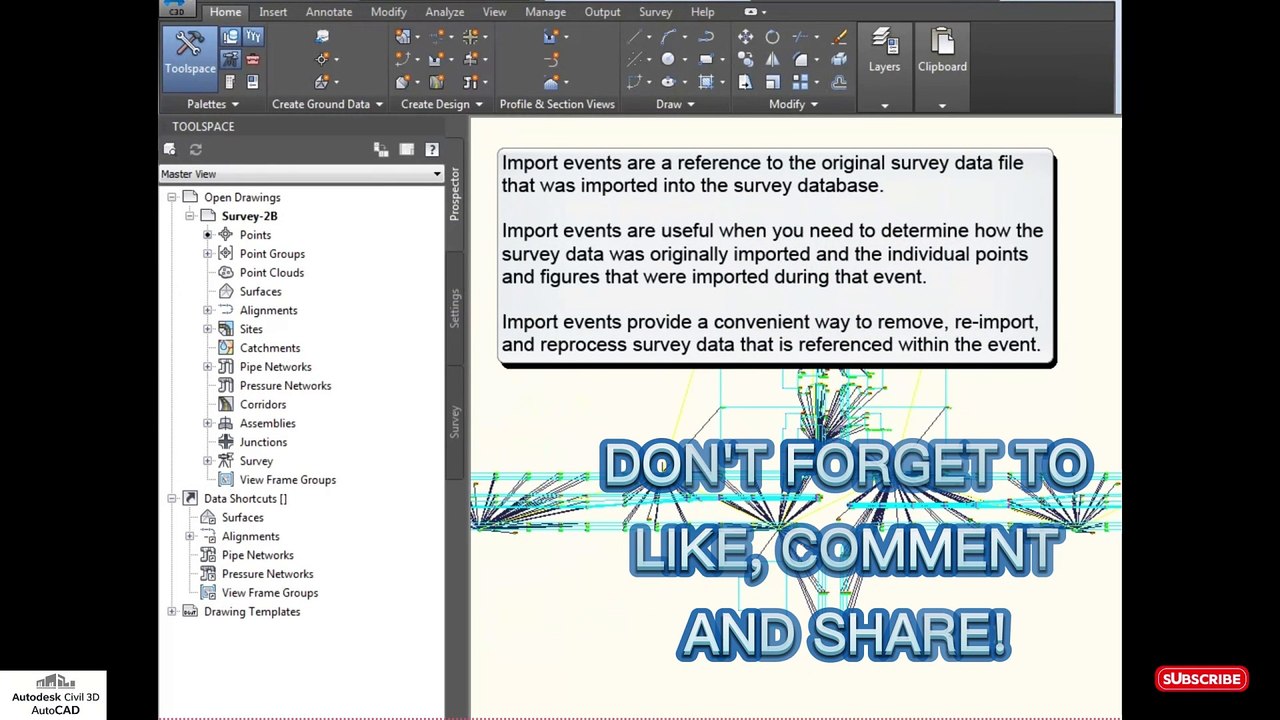Collapse the Open Drawings tree node

171,197
